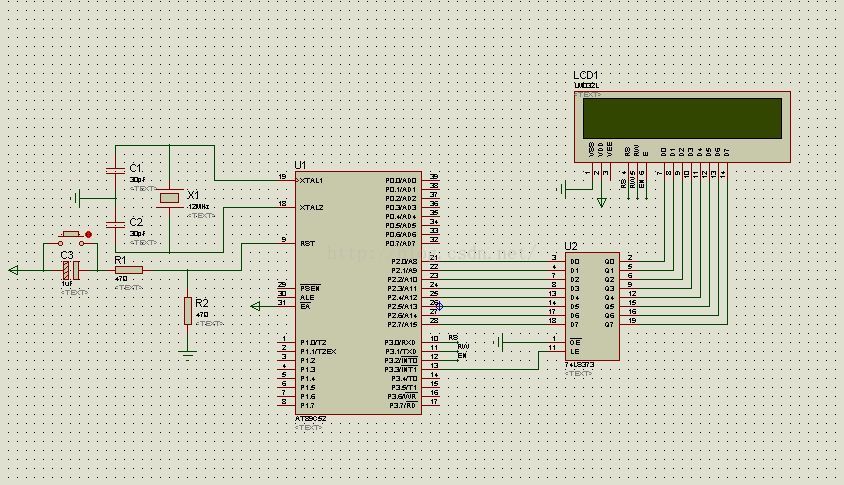Click the EN terminal label near P3.2
Screen dimensions: 844x485
tap(462, 356)
